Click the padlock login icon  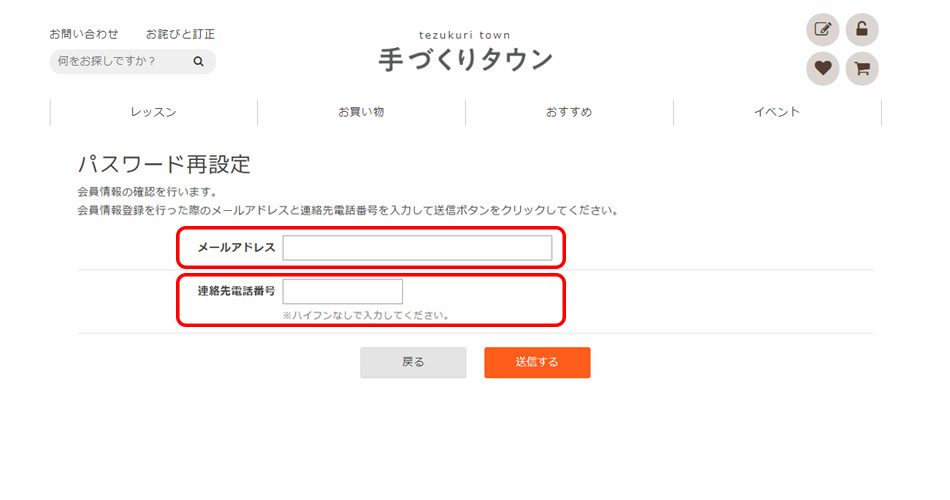coord(862,30)
